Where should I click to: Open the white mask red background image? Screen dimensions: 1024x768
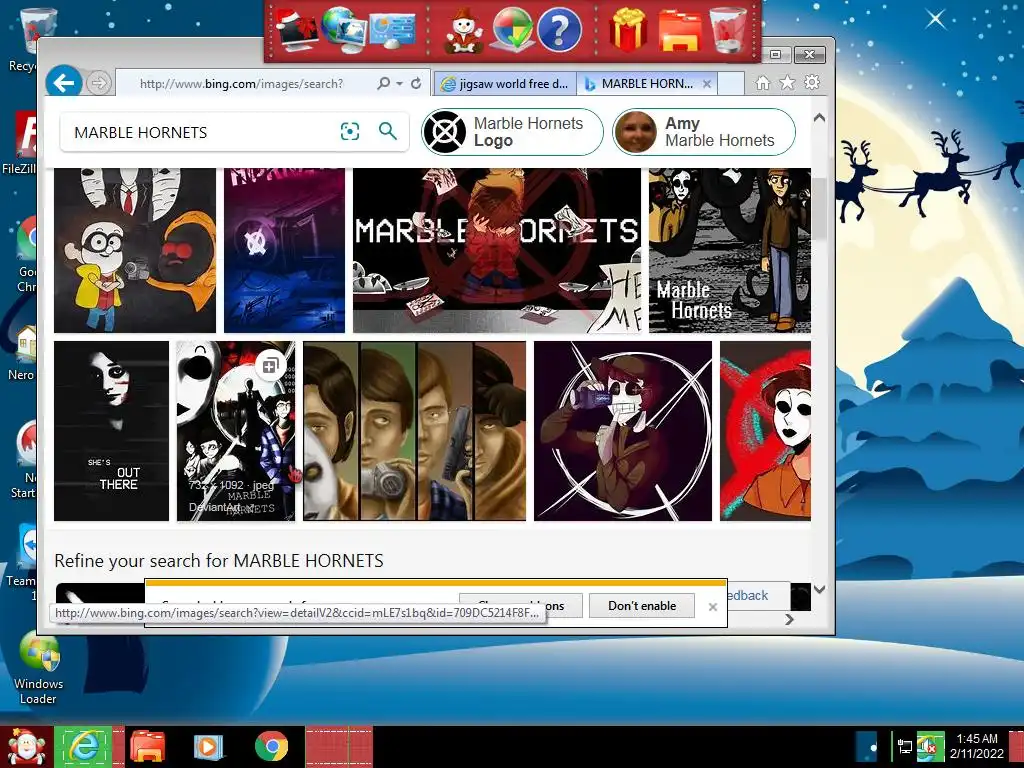(x=765, y=431)
